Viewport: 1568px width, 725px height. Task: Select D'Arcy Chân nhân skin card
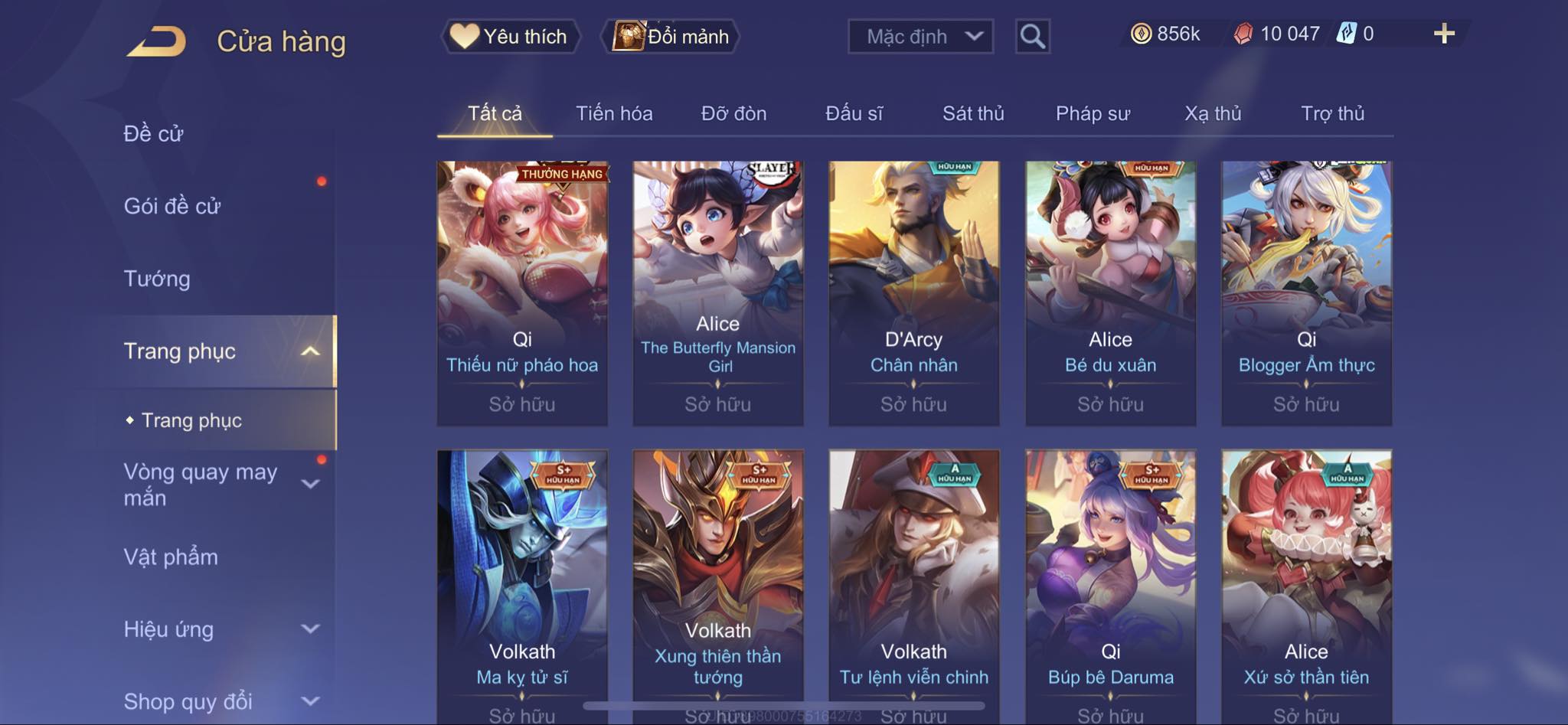pos(914,293)
